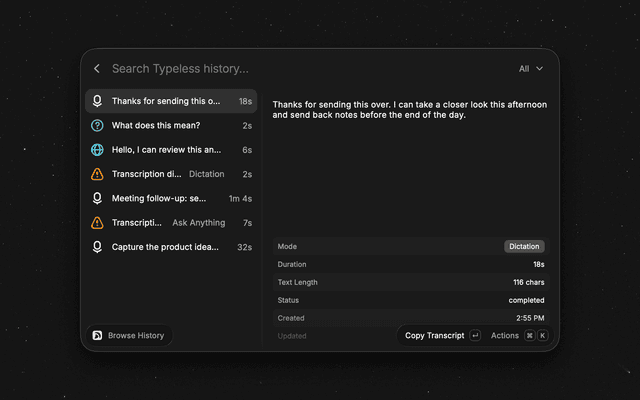Select the microphone icon beside Thanks for sending

[97, 101]
